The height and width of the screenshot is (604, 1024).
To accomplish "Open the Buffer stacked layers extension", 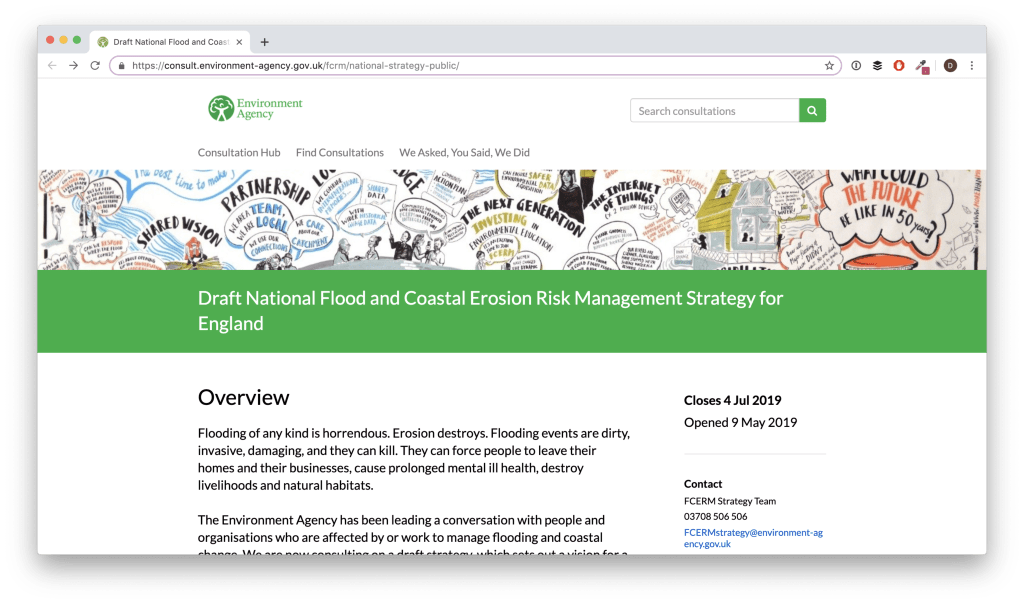I will (878, 65).
